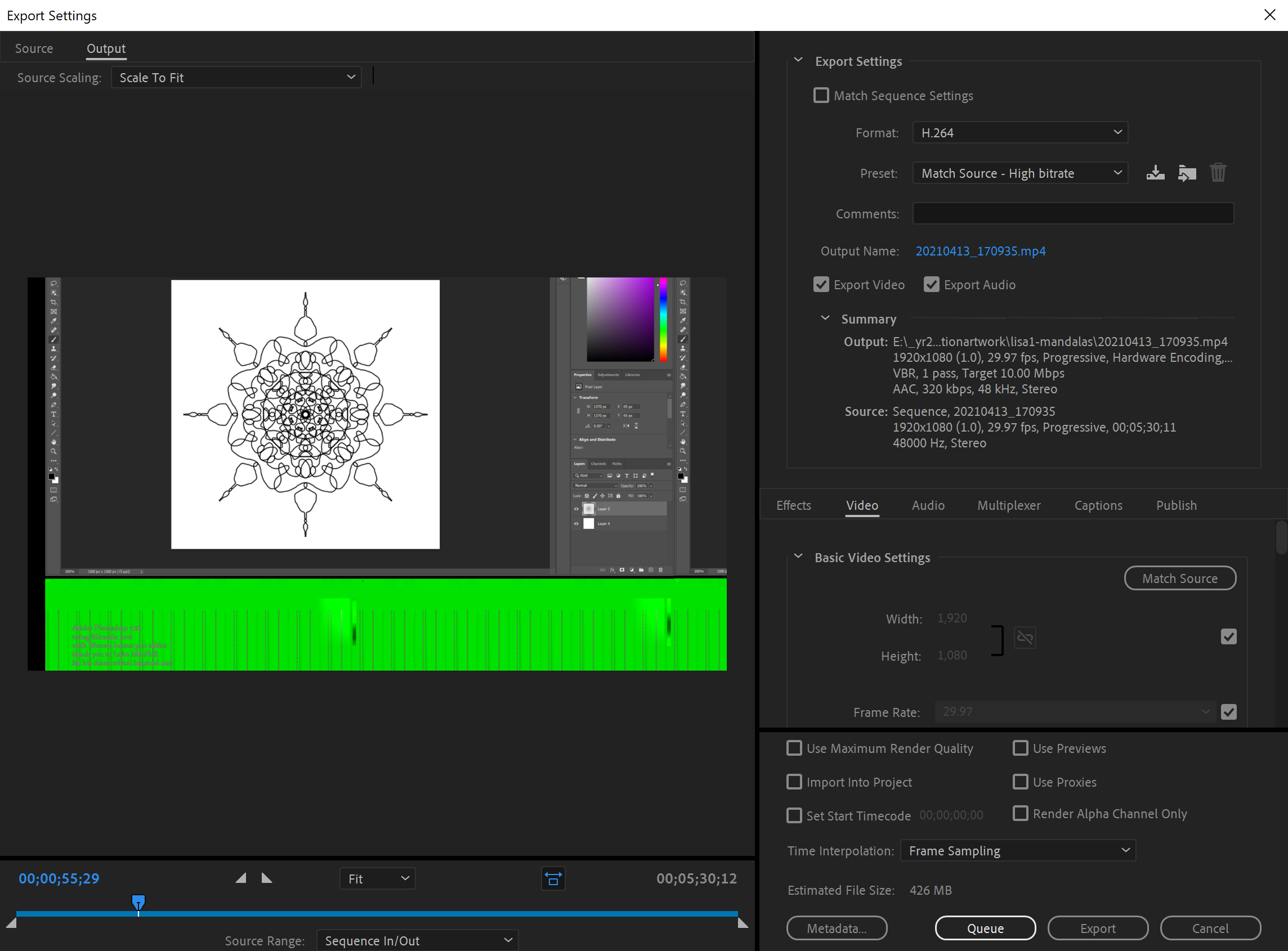Image resolution: width=1288 pixels, height=951 pixels.
Task: Enable Use Maximum Render Quality
Action: point(794,748)
